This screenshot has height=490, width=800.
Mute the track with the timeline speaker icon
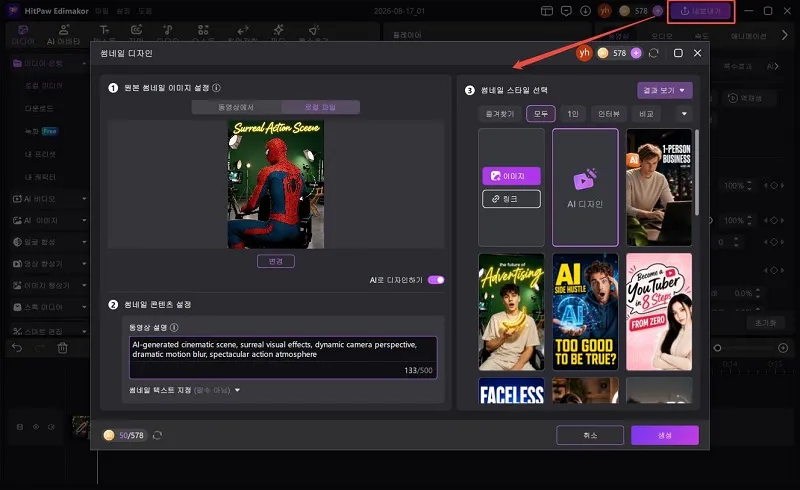tap(52, 427)
